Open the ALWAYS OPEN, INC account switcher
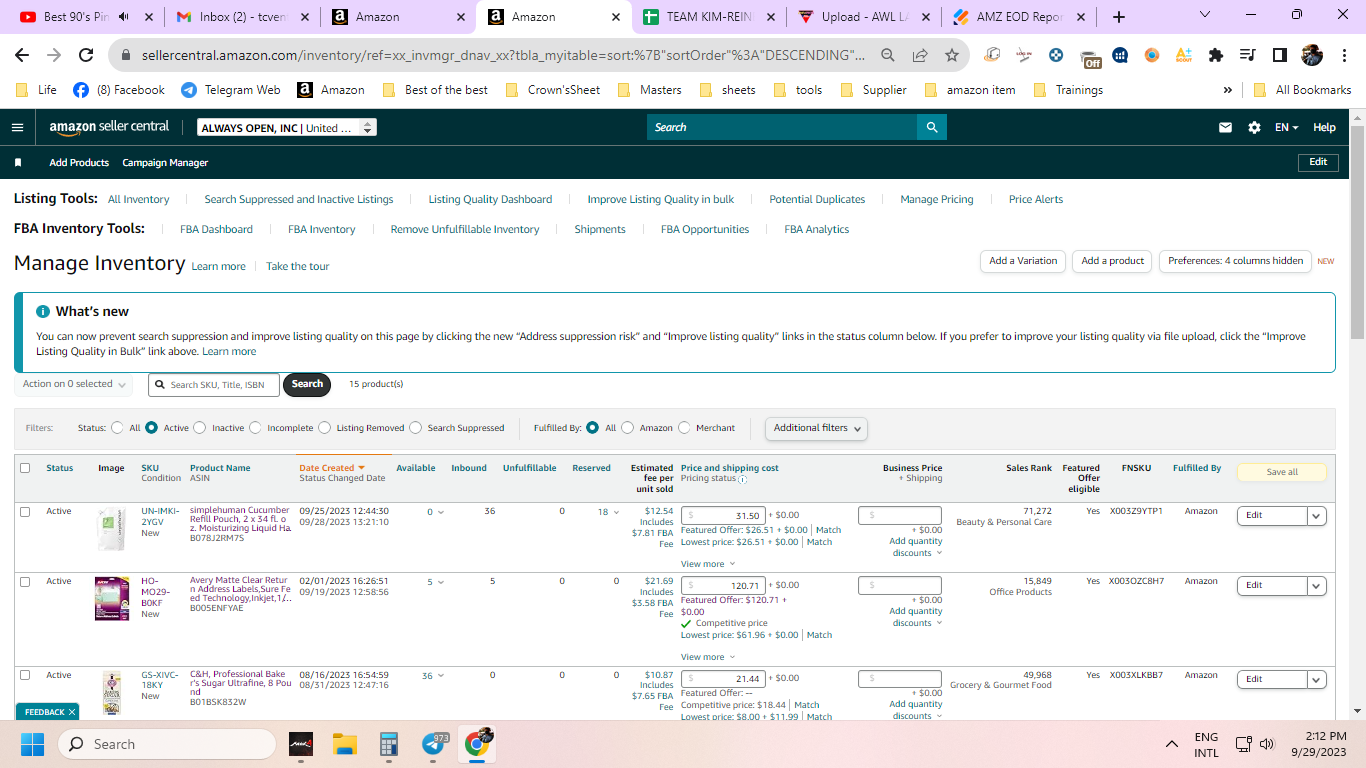 [286, 128]
